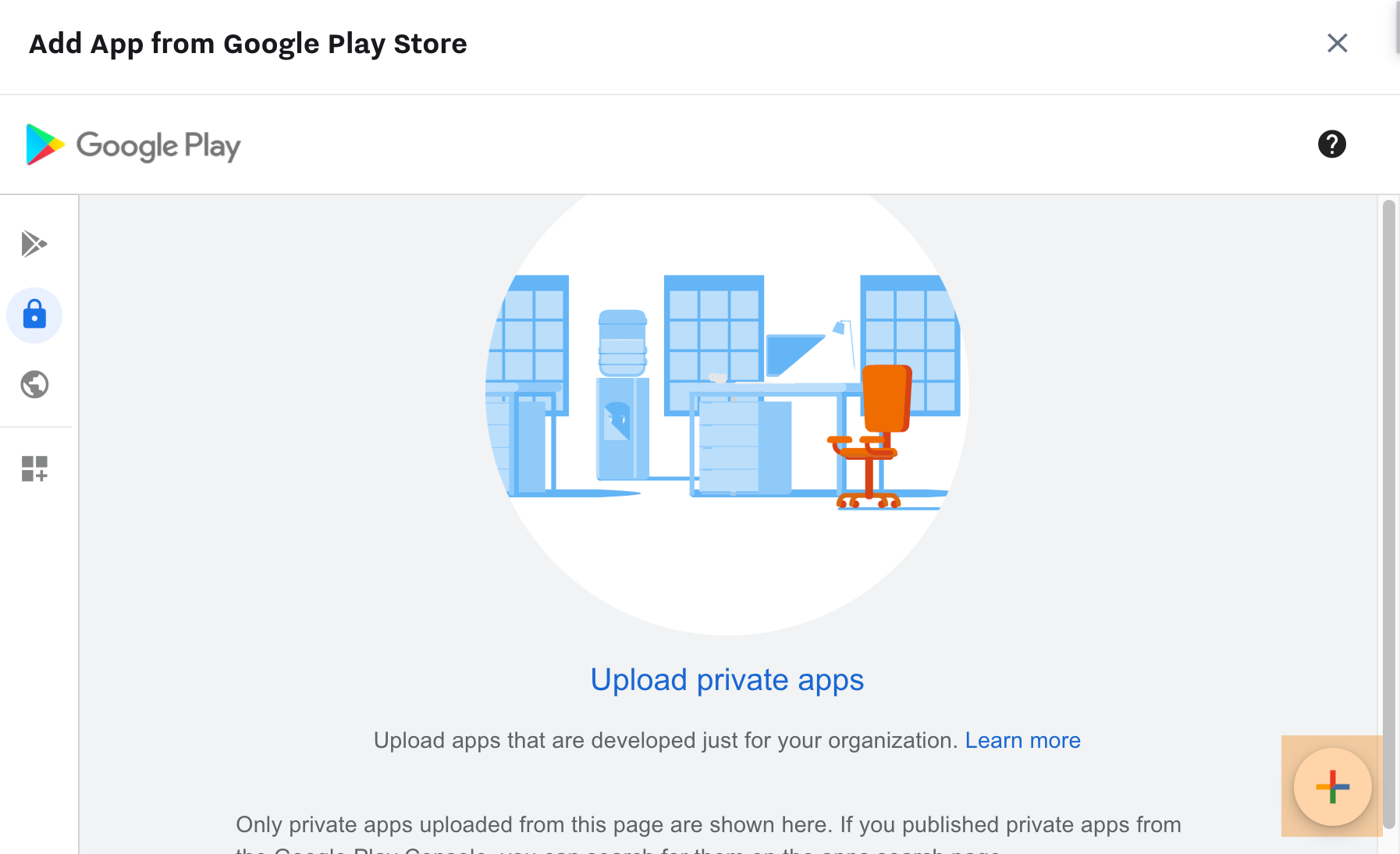
Task: Switch to Web apps globe icon
Action: click(x=34, y=385)
